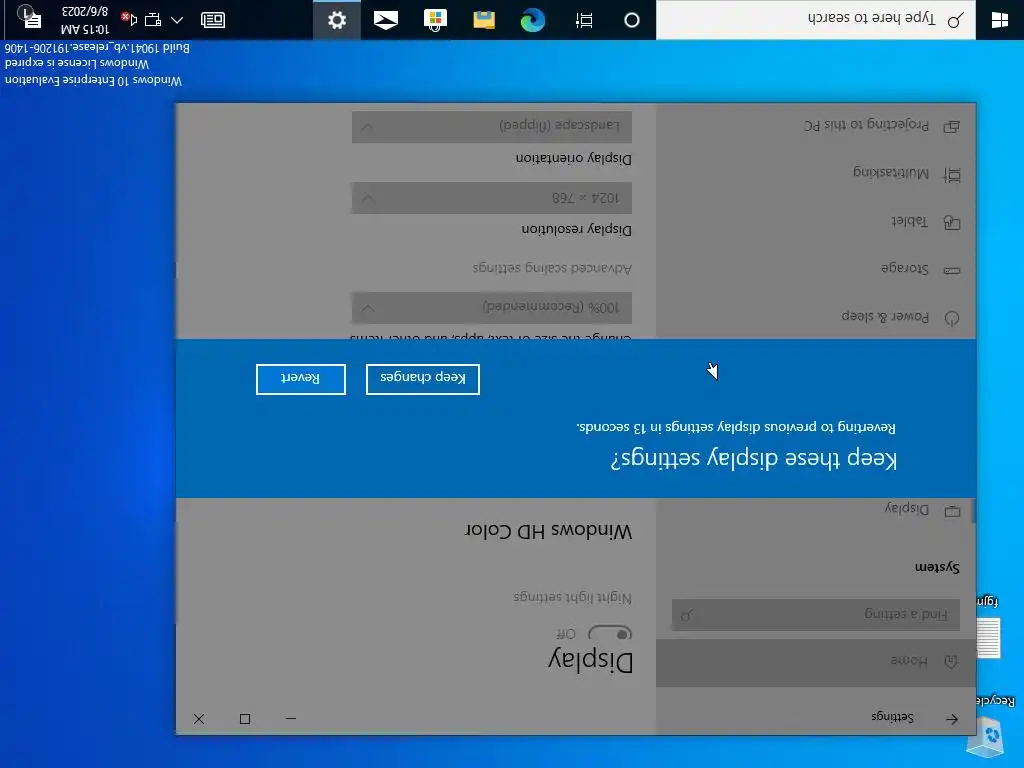Screen dimensions: 1024x768
Task: Click the Keep changes button
Action: (423, 379)
